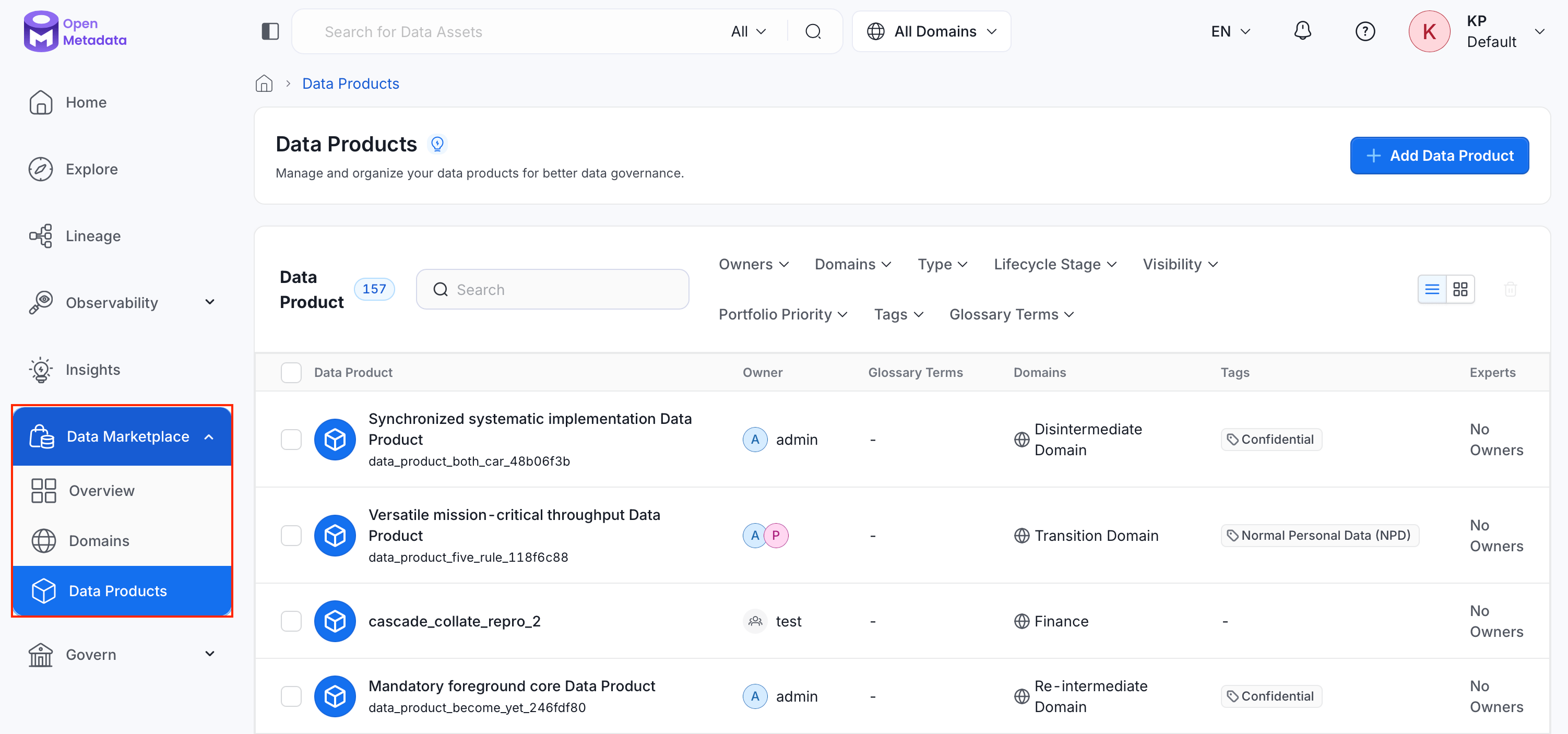The image size is (1568, 734).
Task: Expand the Owners filter
Action: [754, 264]
